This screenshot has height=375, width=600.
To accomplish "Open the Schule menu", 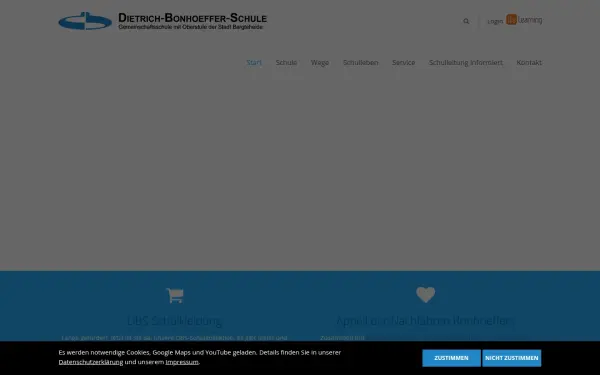I will pyautogui.click(x=286, y=62).
